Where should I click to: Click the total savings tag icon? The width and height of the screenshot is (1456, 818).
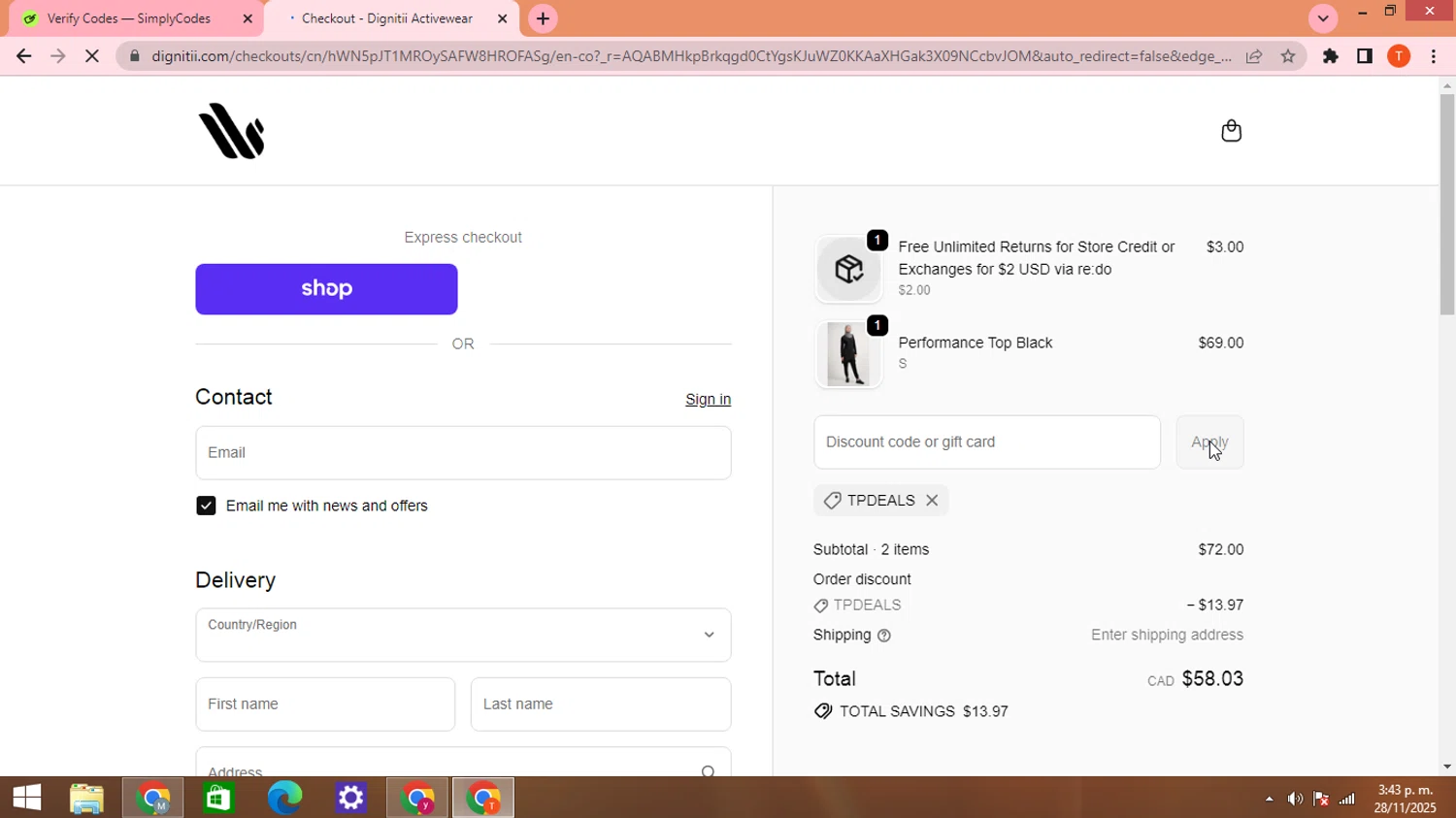pyautogui.click(x=823, y=711)
